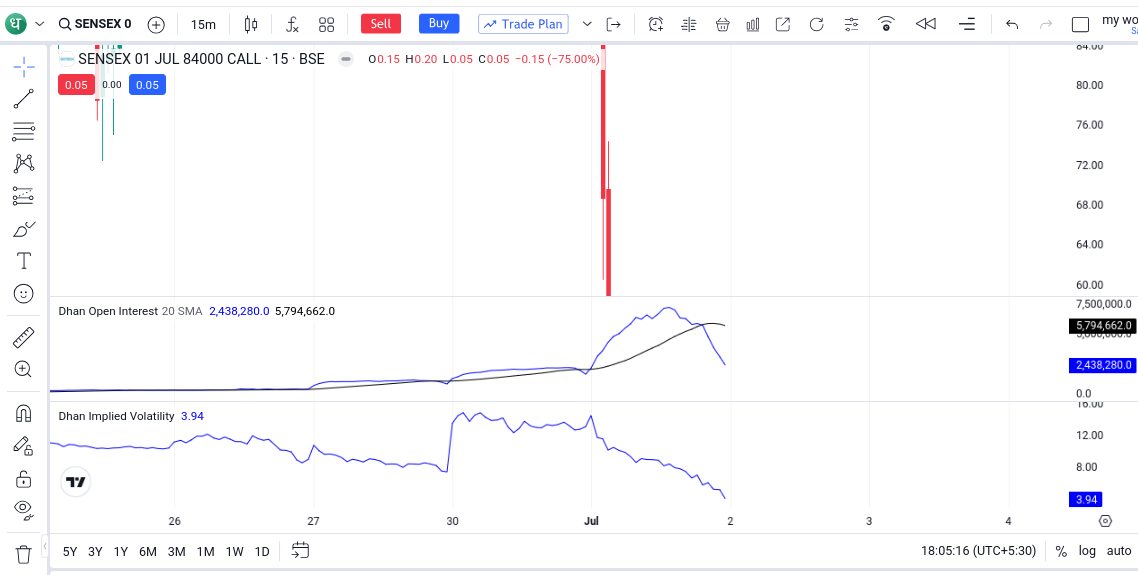Select the horizontal lines Fibonacci tool
Screen dimensions: 1138x575
(24, 131)
